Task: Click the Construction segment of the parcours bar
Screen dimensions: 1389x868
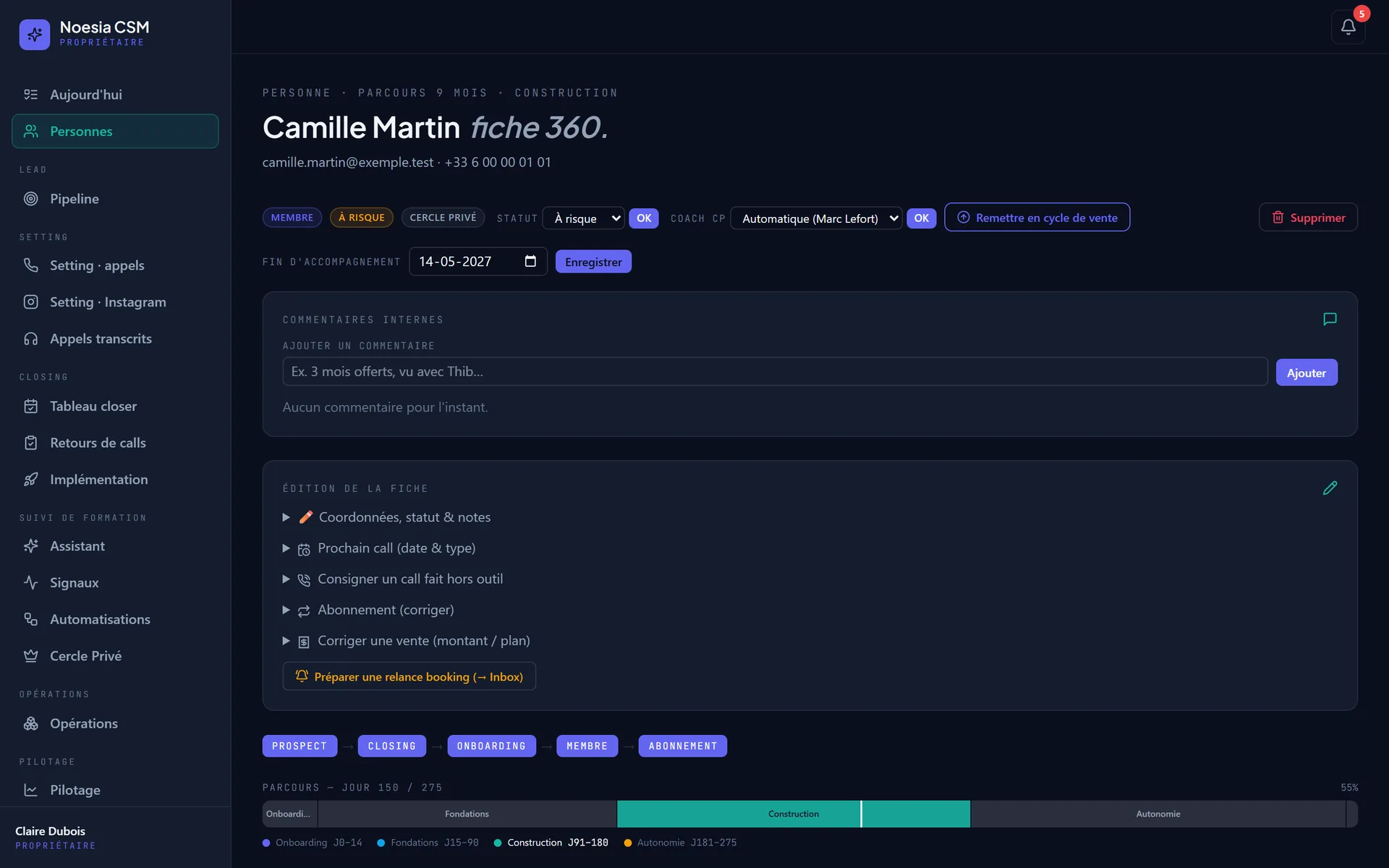Action: [x=794, y=814]
